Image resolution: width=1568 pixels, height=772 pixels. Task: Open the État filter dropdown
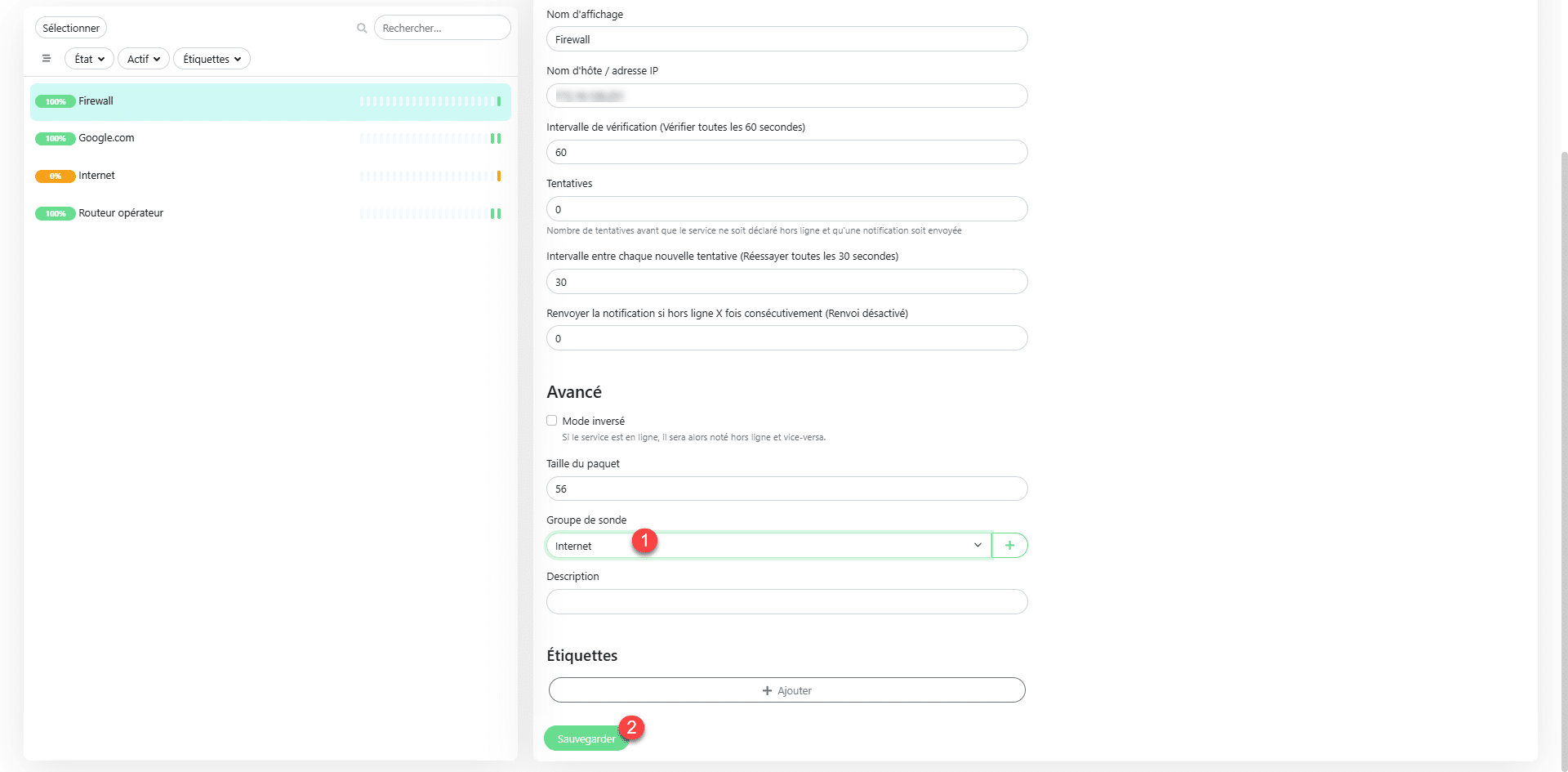89,59
